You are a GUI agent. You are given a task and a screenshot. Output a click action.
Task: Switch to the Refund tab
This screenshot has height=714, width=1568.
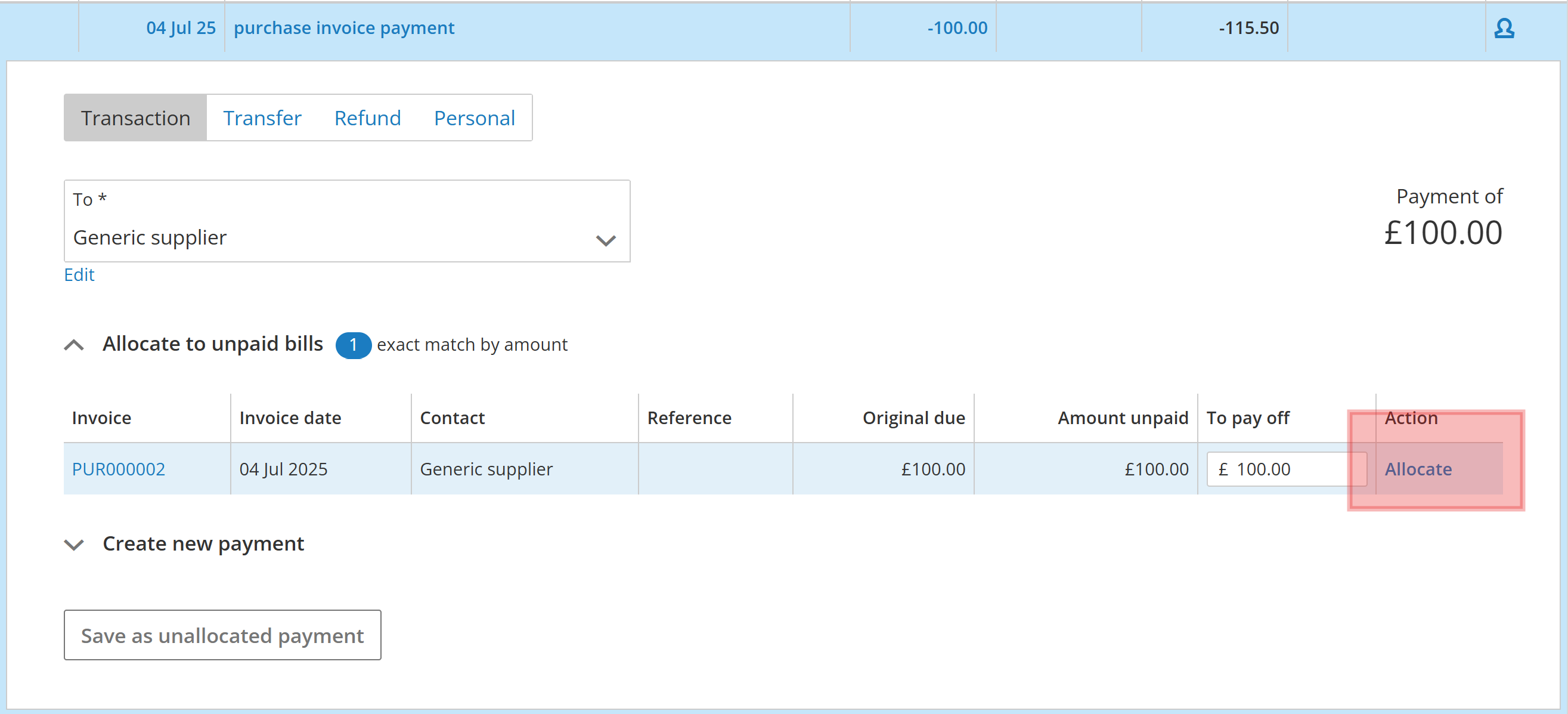point(367,118)
